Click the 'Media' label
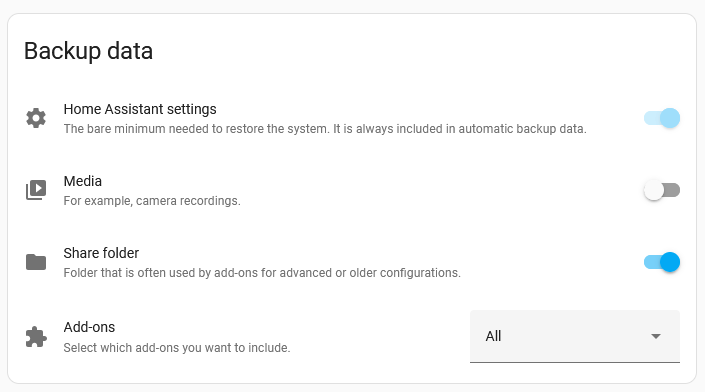Image resolution: width=705 pixels, height=392 pixels. (83, 181)
